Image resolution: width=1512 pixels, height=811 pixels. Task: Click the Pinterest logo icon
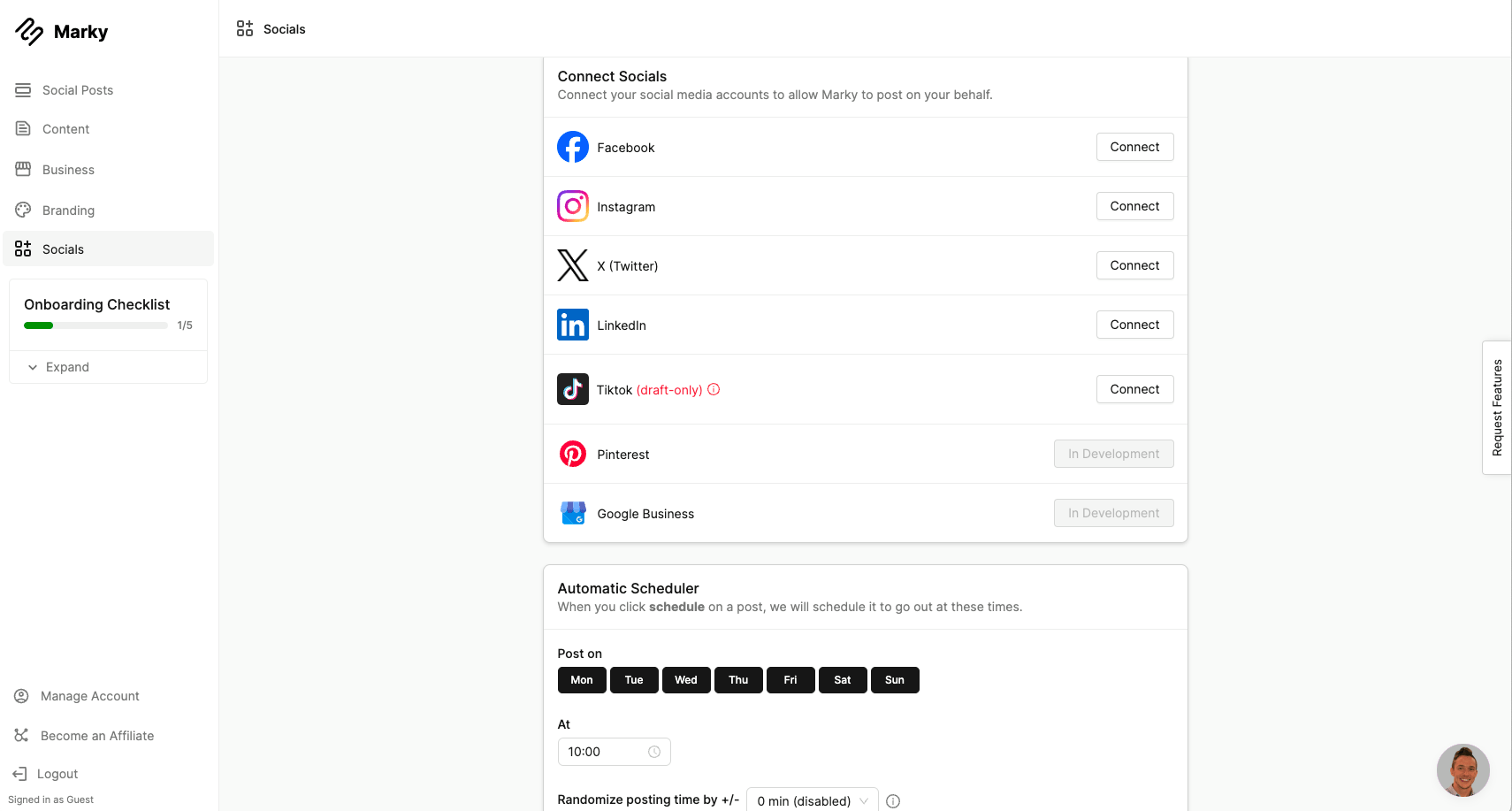tap(573, 454)
